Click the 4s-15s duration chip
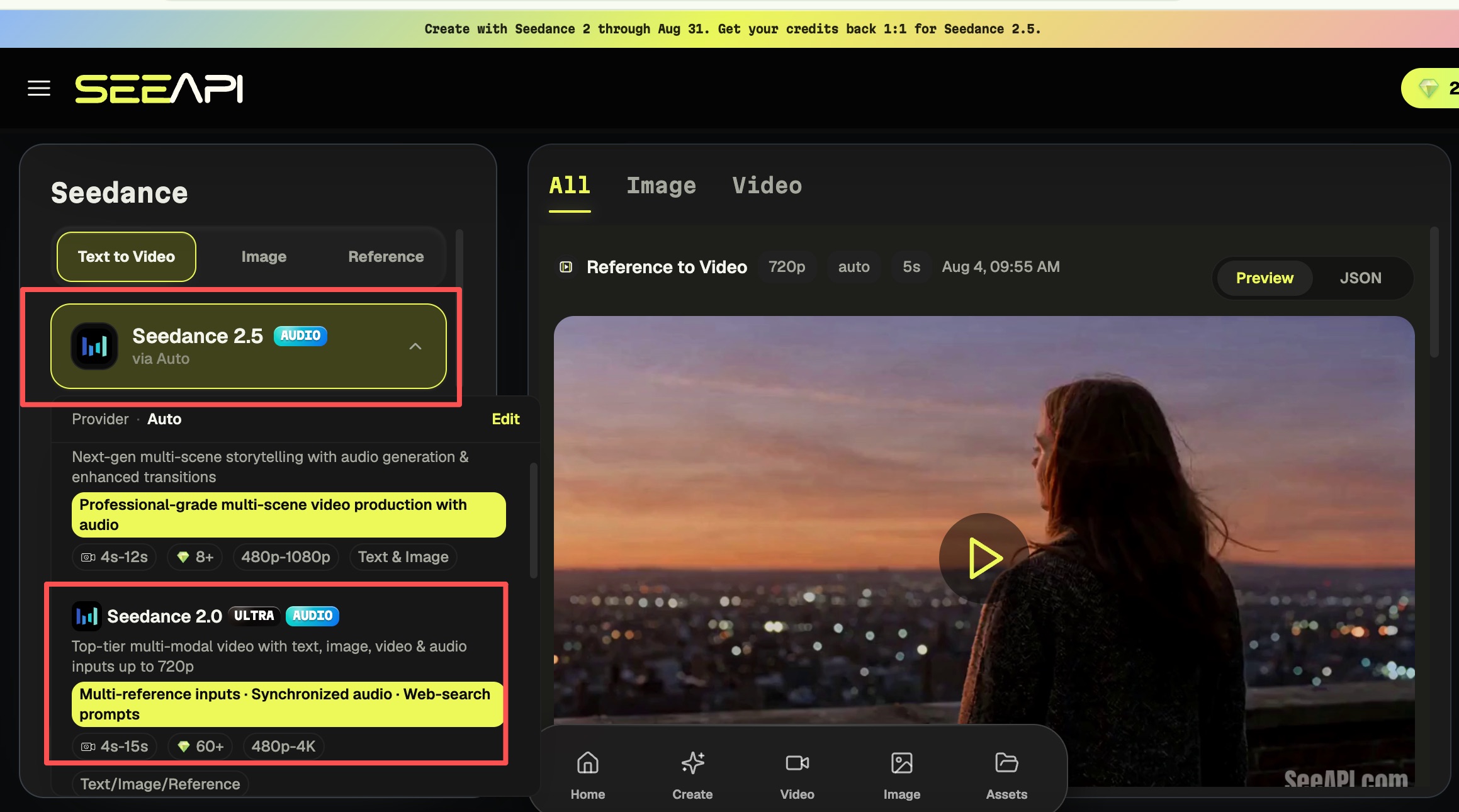This screenshot has width=1459, height=812. coord(115,747)
